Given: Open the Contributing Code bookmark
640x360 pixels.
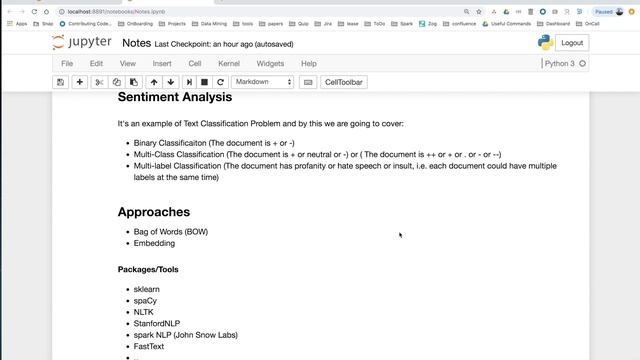Looking at the screenshot, I should coord(85,24).
